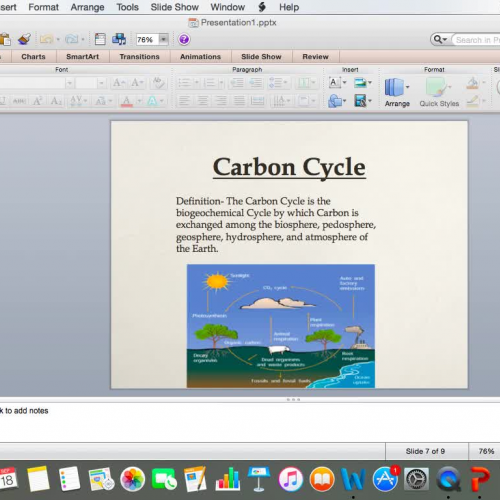500x500 pixels.
Task: Open the Help menu
Action: 289,7
